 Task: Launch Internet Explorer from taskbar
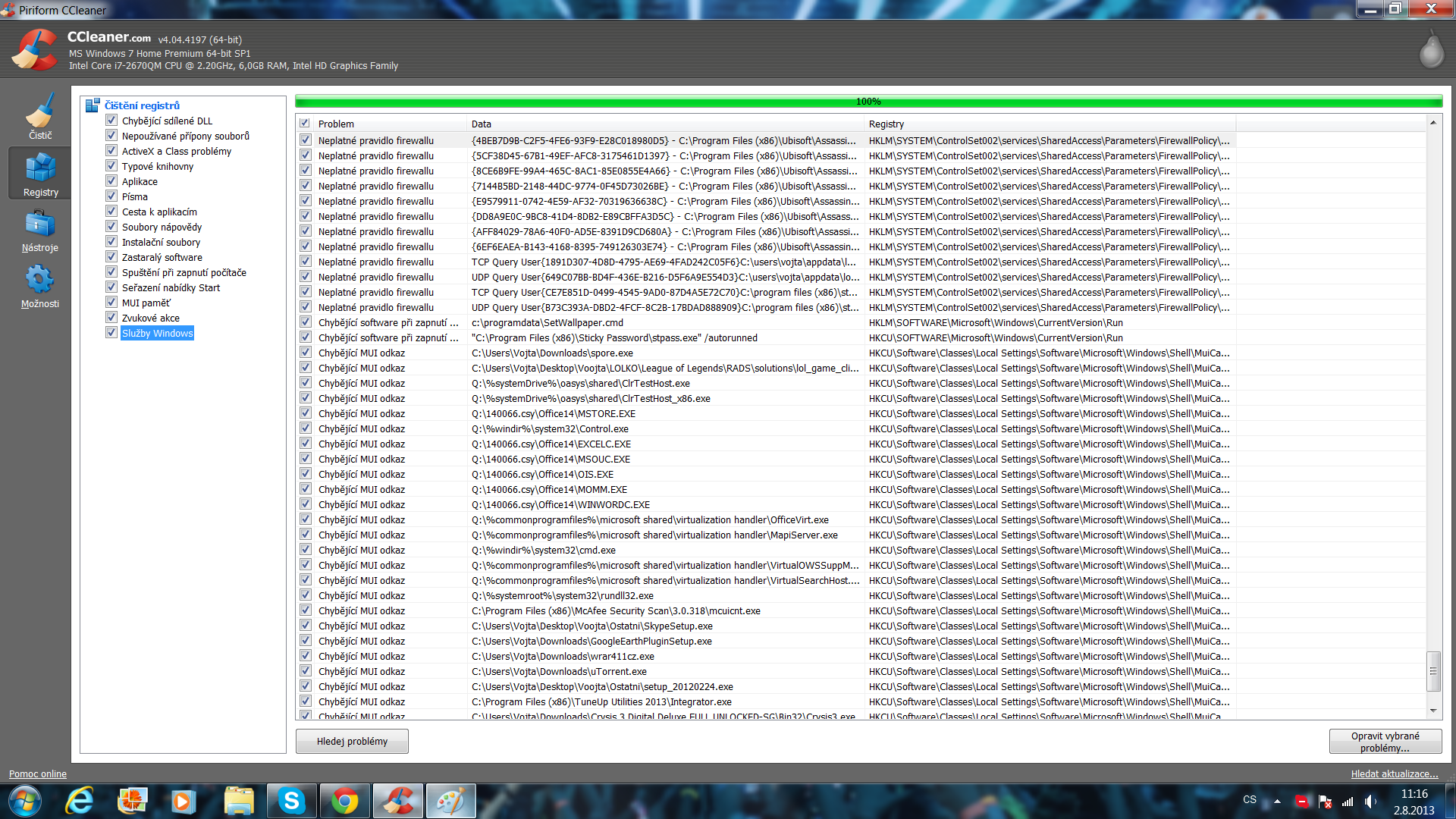(x=80, y=801)
